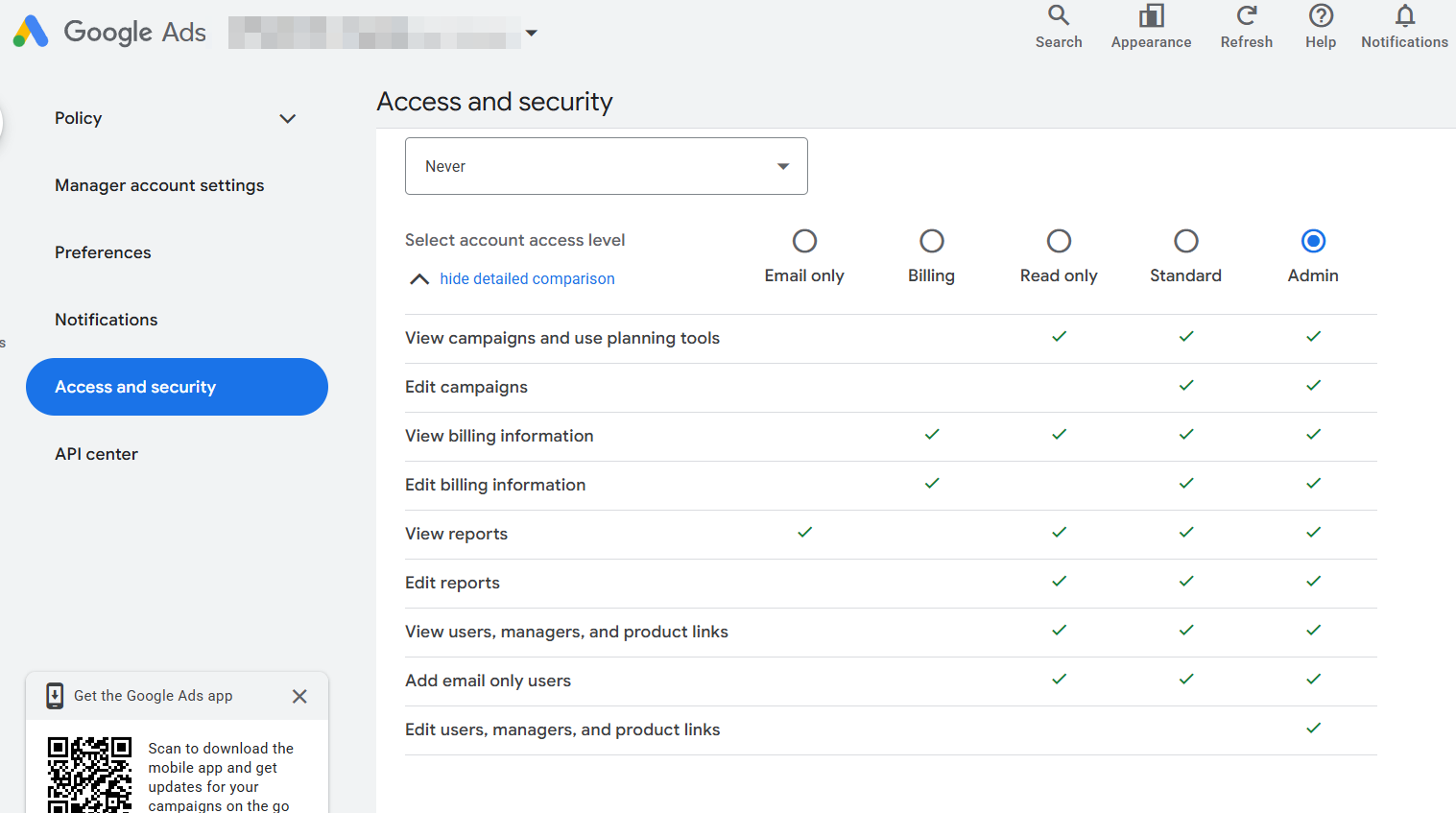The height and width of the screenshot is (813, 1456).
Task: Dismiss the Get the Google Ads app card
Action: pyautogui.click(x=299, y=696)
